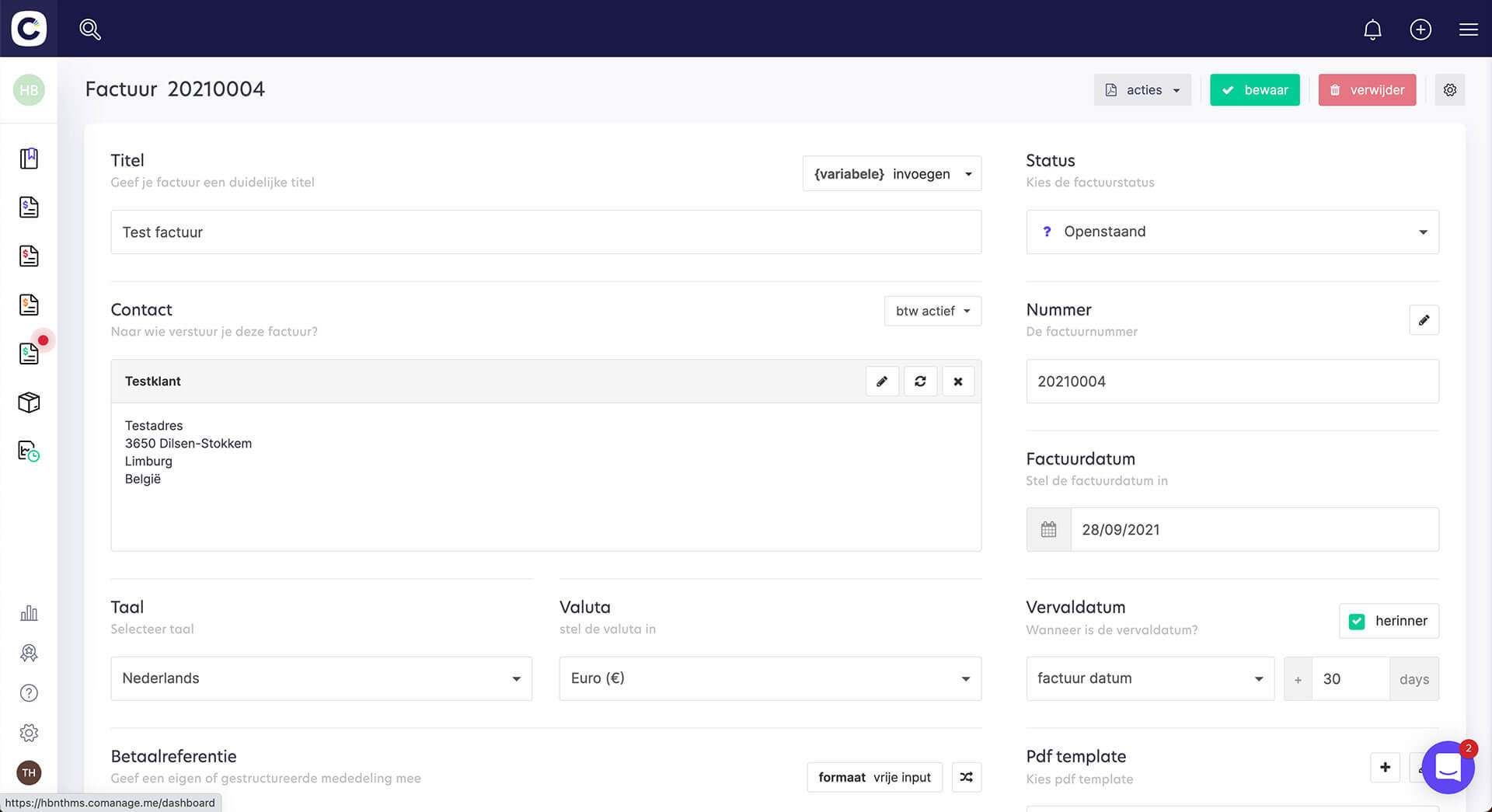Click the Titel field containing Test factuur
This screenshot has width=1492, height=812.
point(546,232)
